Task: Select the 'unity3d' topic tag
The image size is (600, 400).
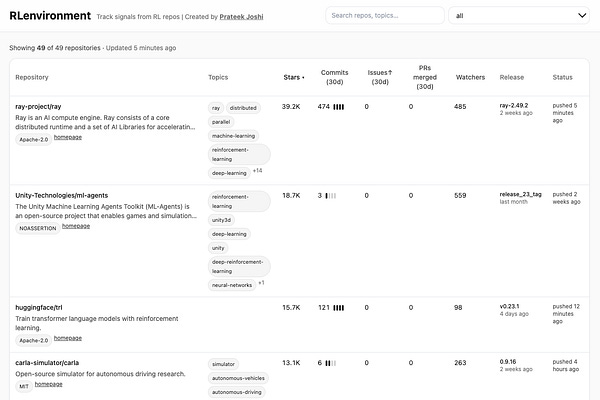Action: pos(221,220)
